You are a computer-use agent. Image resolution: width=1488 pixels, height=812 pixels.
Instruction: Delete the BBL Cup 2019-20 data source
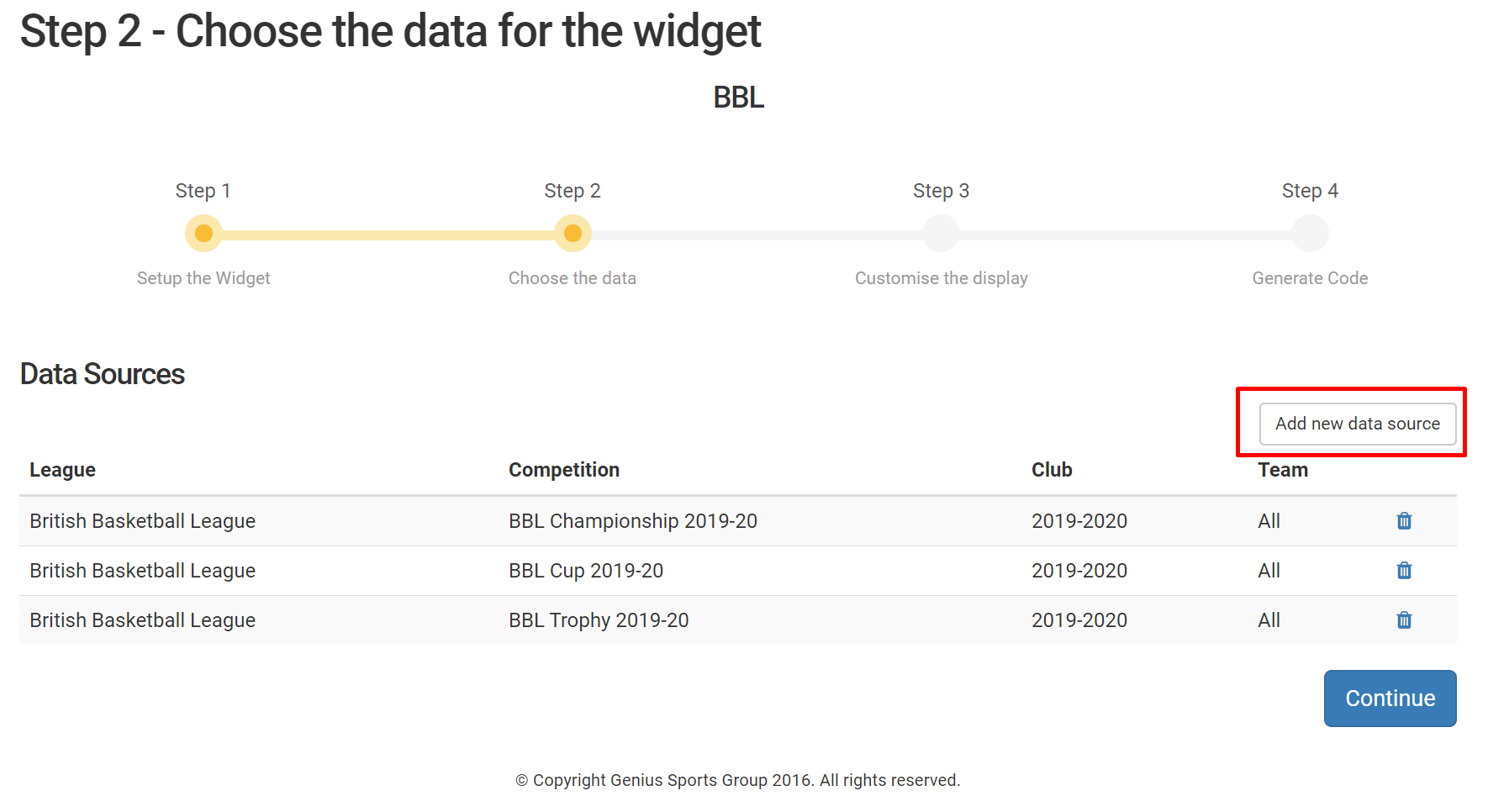(1404, 571)
